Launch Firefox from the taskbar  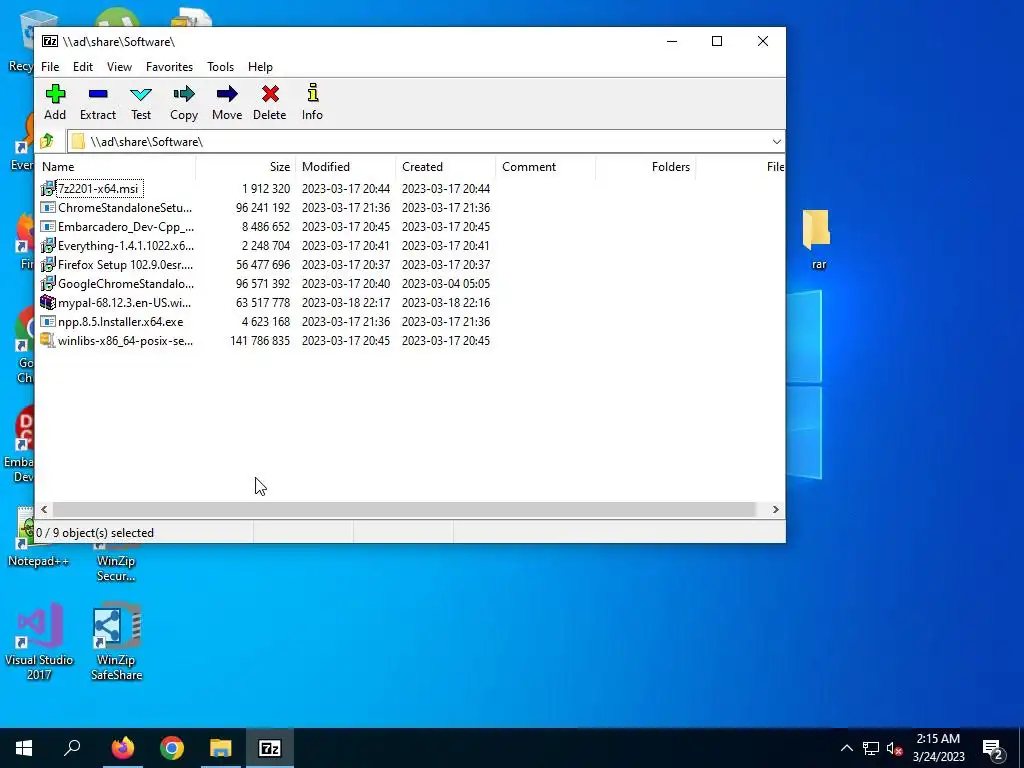tap(123, 748)
